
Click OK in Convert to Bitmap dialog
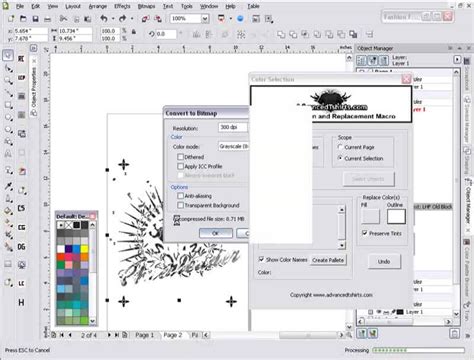pos(216,233)
